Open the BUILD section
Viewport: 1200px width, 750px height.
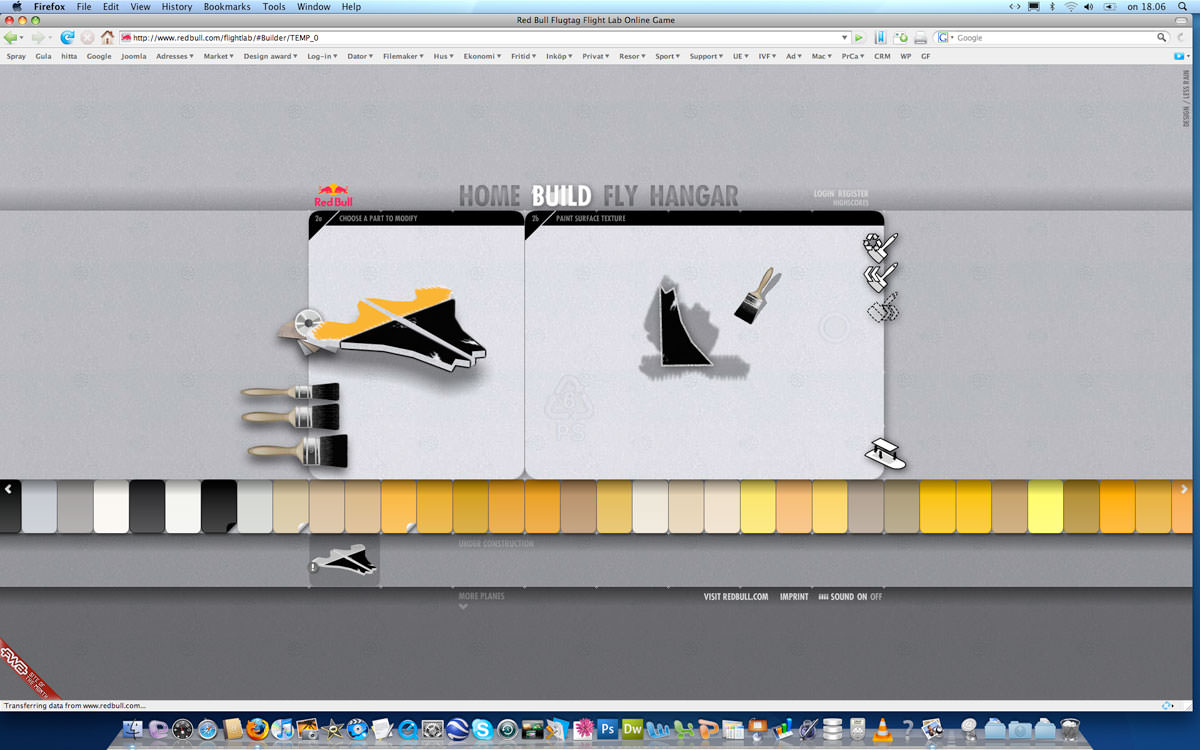pyautogui.click(x=561, y=196)
